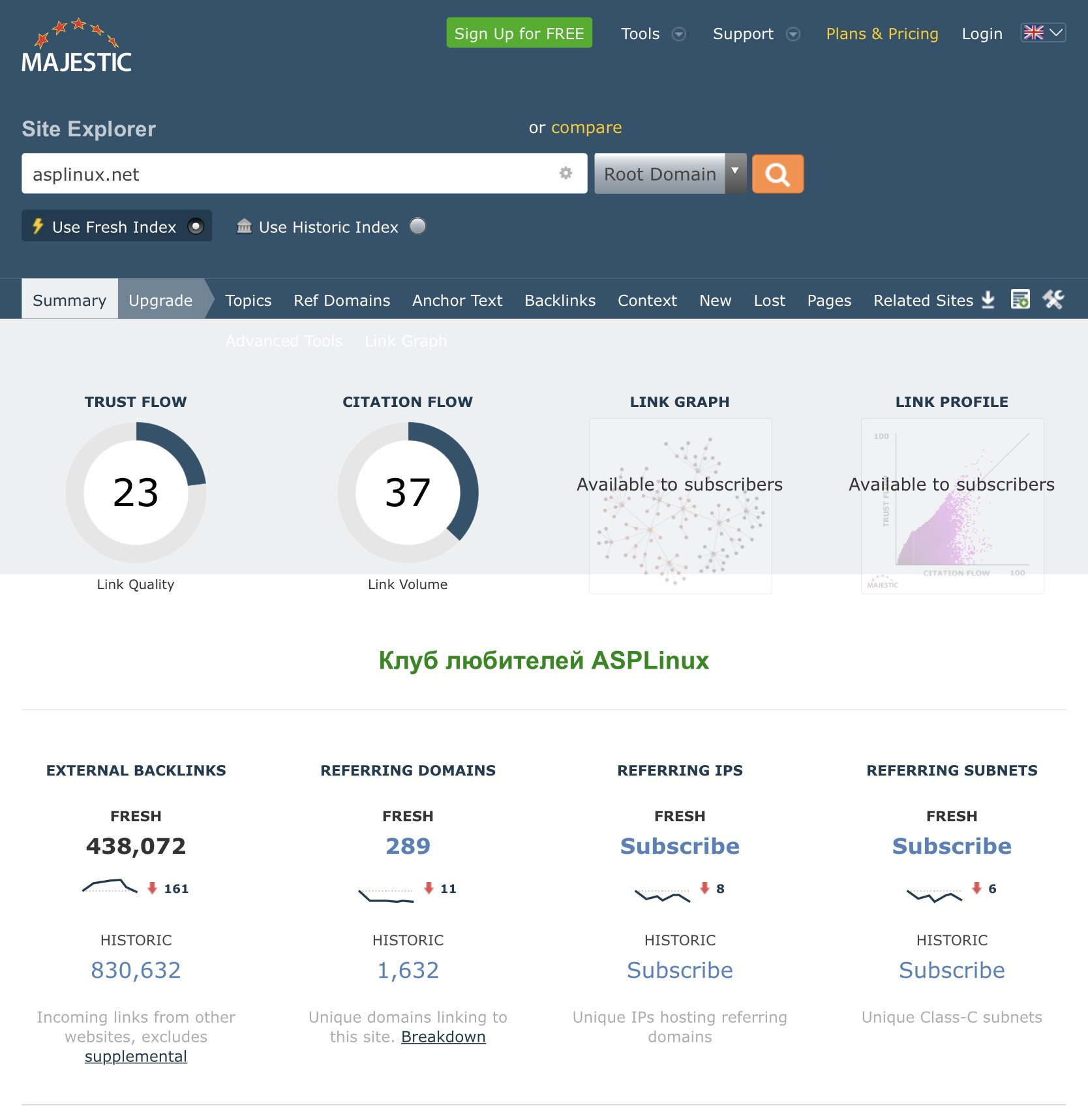Open the Anchor Text tab
This screenshot has width=1088, height=1120.
pos(457,300)
